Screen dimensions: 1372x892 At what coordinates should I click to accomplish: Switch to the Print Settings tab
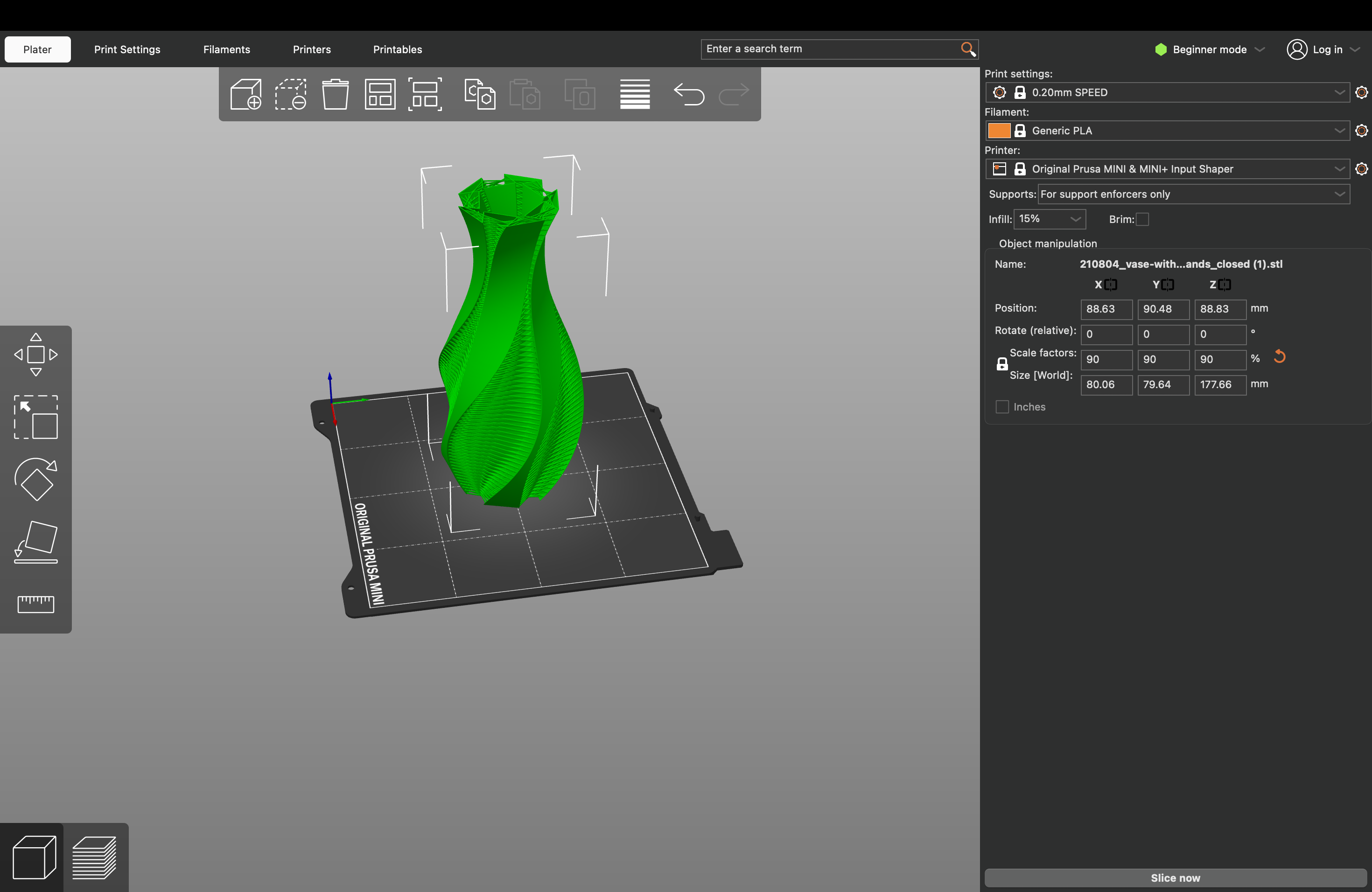127,49
